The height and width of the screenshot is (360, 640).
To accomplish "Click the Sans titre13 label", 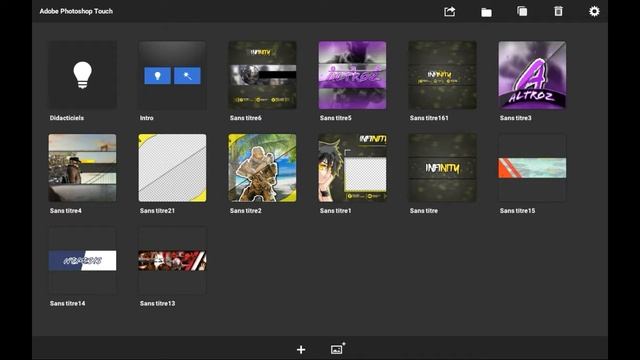I will [157, 303].
